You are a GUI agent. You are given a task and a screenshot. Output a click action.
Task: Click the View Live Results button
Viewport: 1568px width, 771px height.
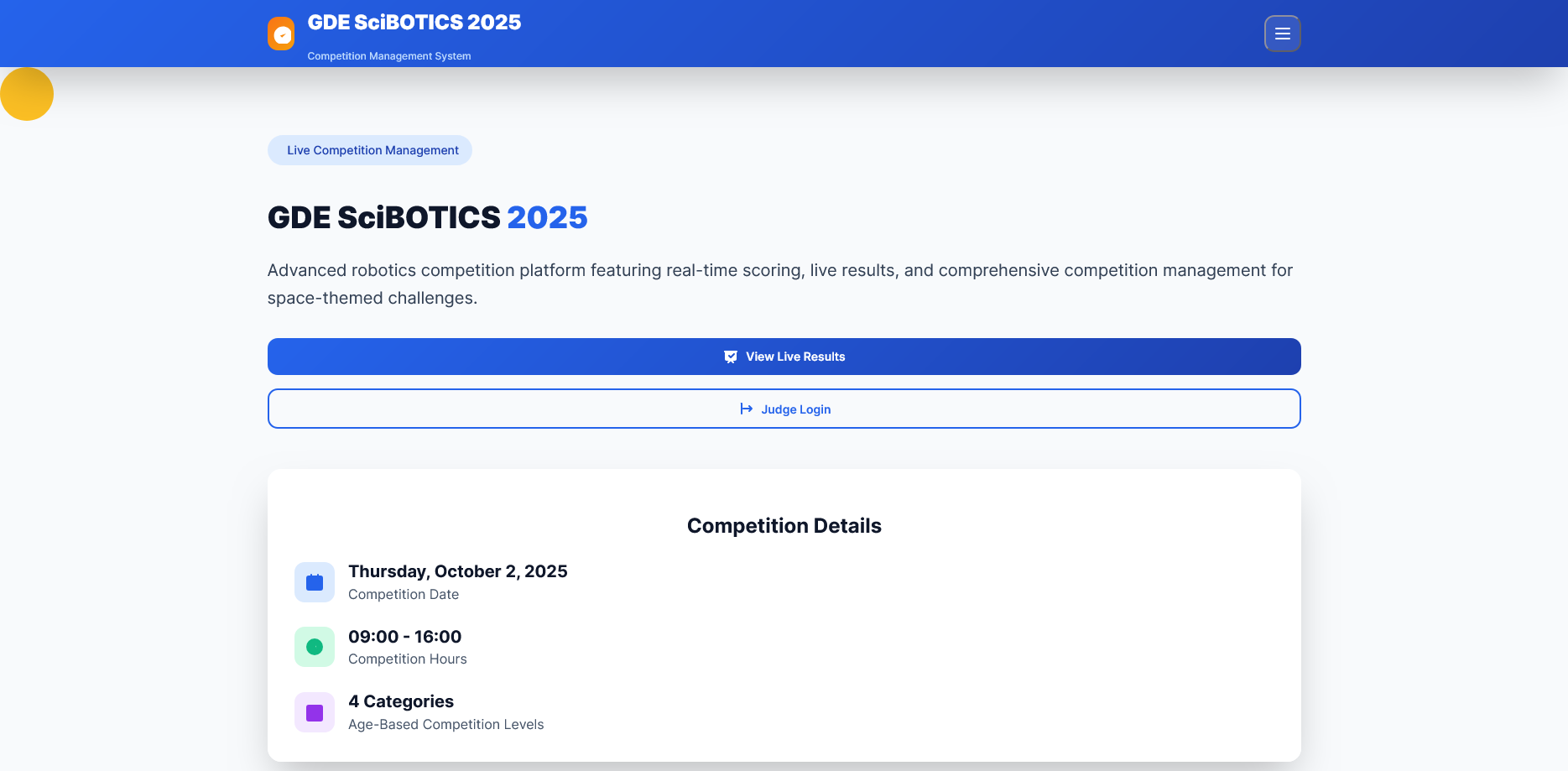pyautogui.click(x=784, y=356)
